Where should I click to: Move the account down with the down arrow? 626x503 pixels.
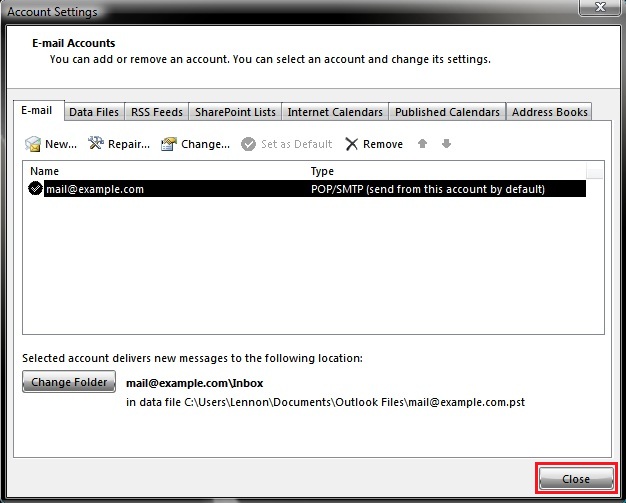(x=446, y=144)
